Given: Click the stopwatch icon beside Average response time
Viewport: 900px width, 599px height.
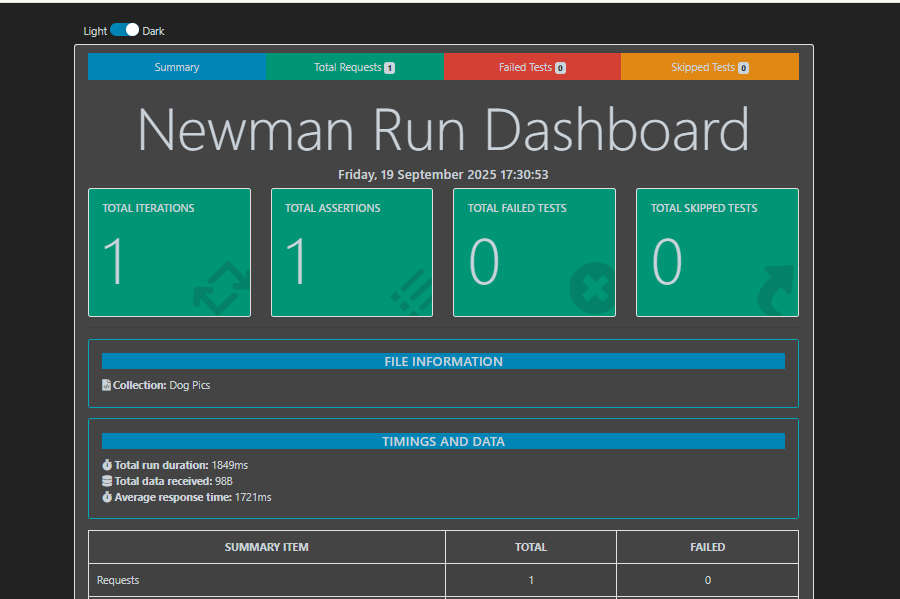Looking at the screenshot, I should click(106, 497).
